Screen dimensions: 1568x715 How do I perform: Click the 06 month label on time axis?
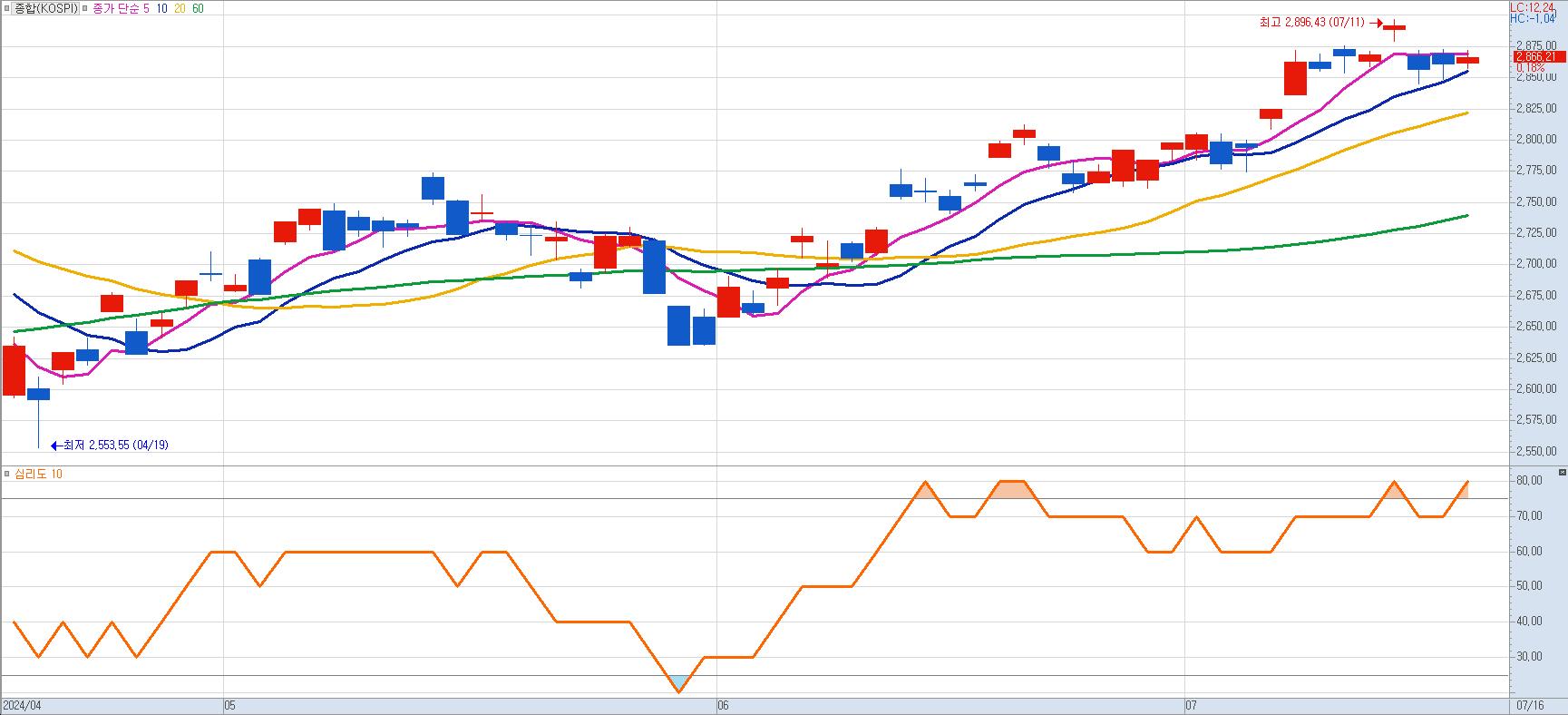pyautogui.click(x=723, y=705)
